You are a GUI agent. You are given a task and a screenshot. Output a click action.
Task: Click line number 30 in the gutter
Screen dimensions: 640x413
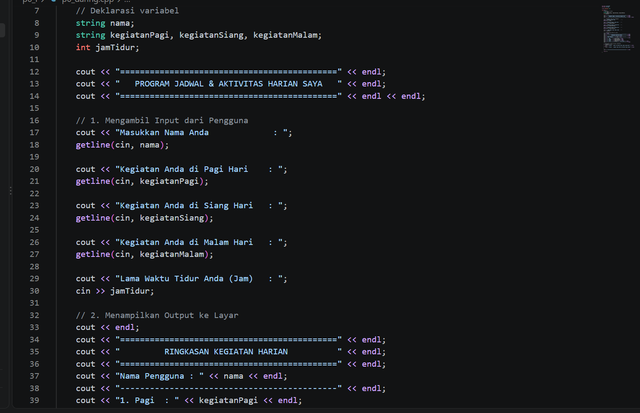click(x=34, y=291)
